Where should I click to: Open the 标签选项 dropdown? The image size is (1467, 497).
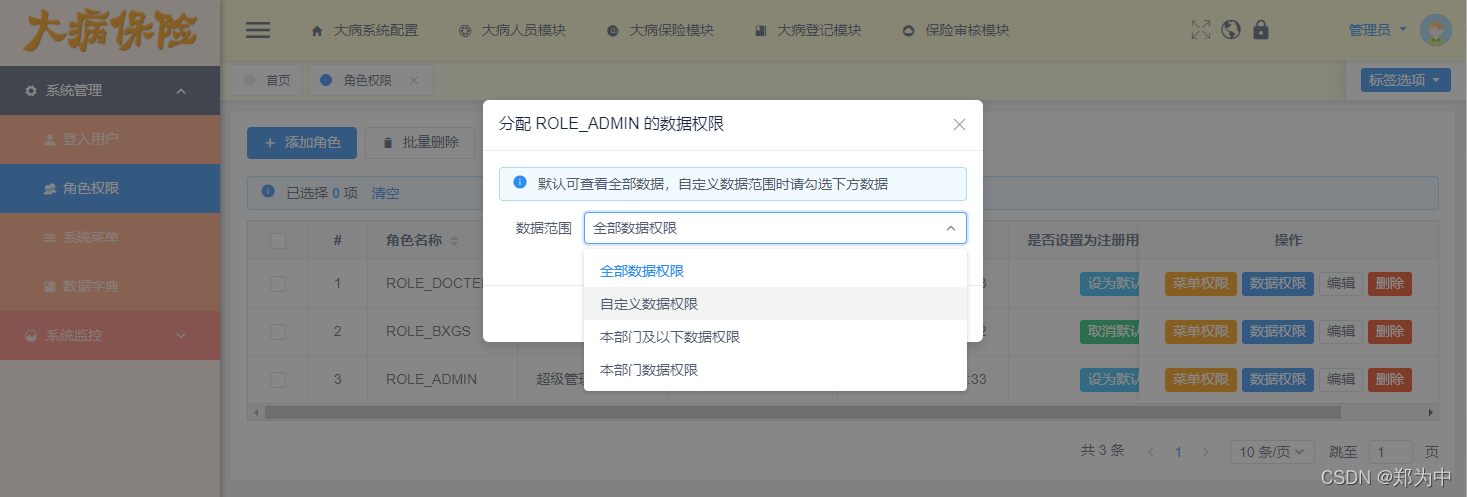1405,80
